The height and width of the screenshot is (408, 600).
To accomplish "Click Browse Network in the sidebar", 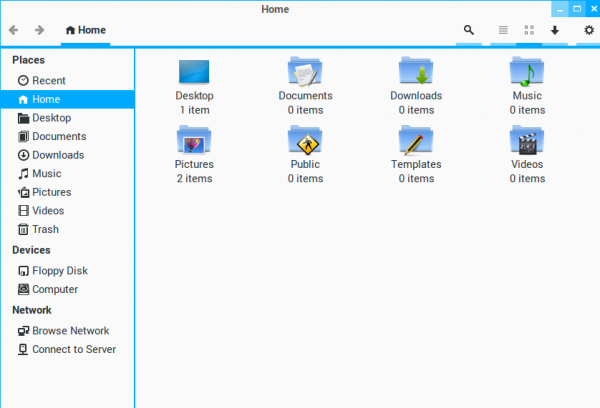I will coord(67,331).
